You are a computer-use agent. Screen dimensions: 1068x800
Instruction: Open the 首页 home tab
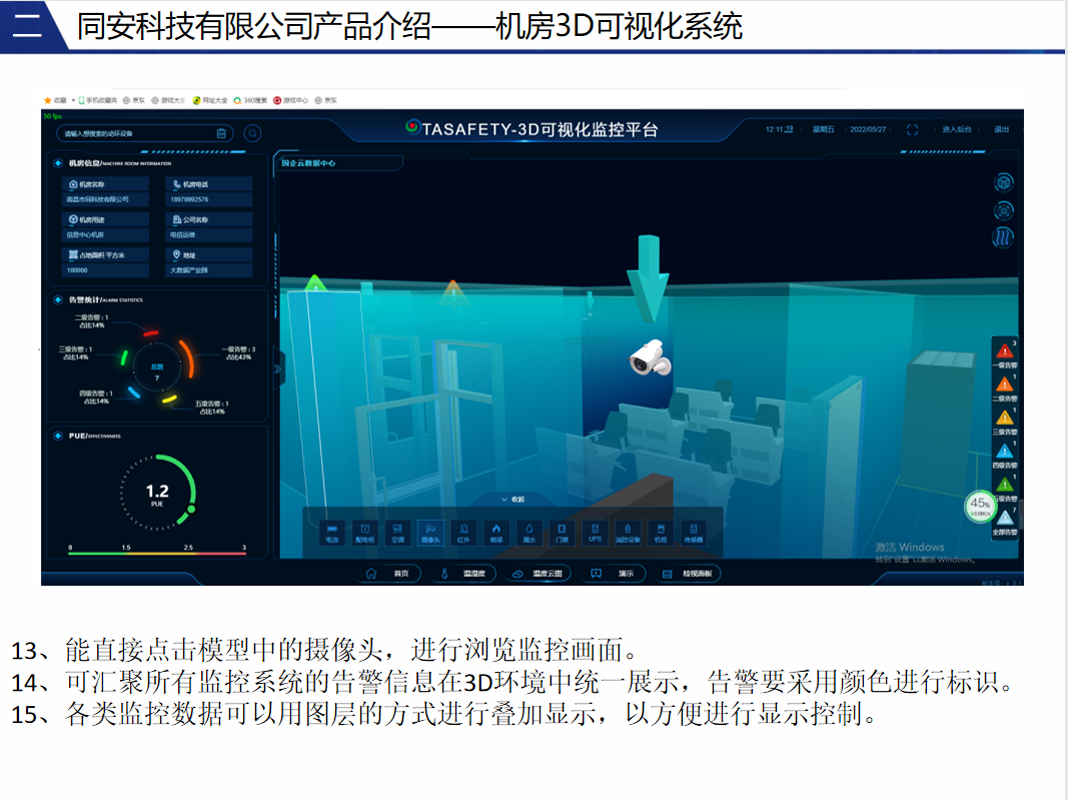click(x=388, y=574)
